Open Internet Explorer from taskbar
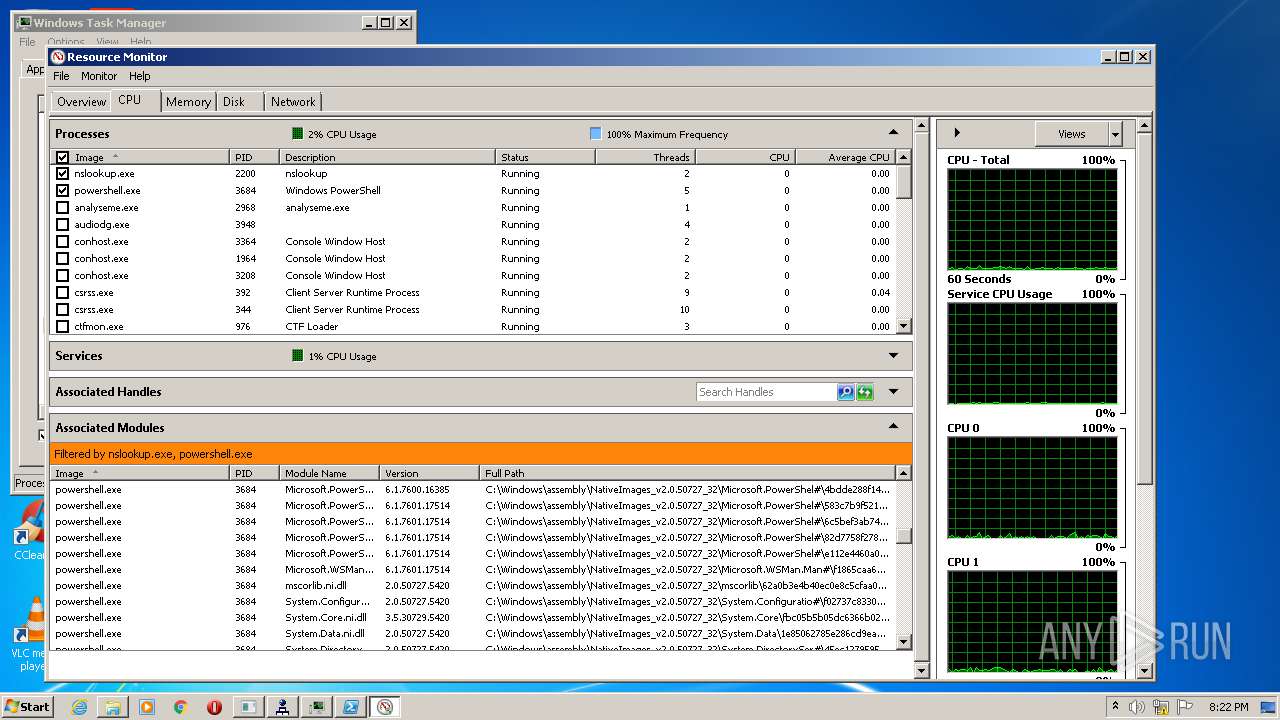The width and height of the screenshot is (1280, 720). tap(80, 707)
